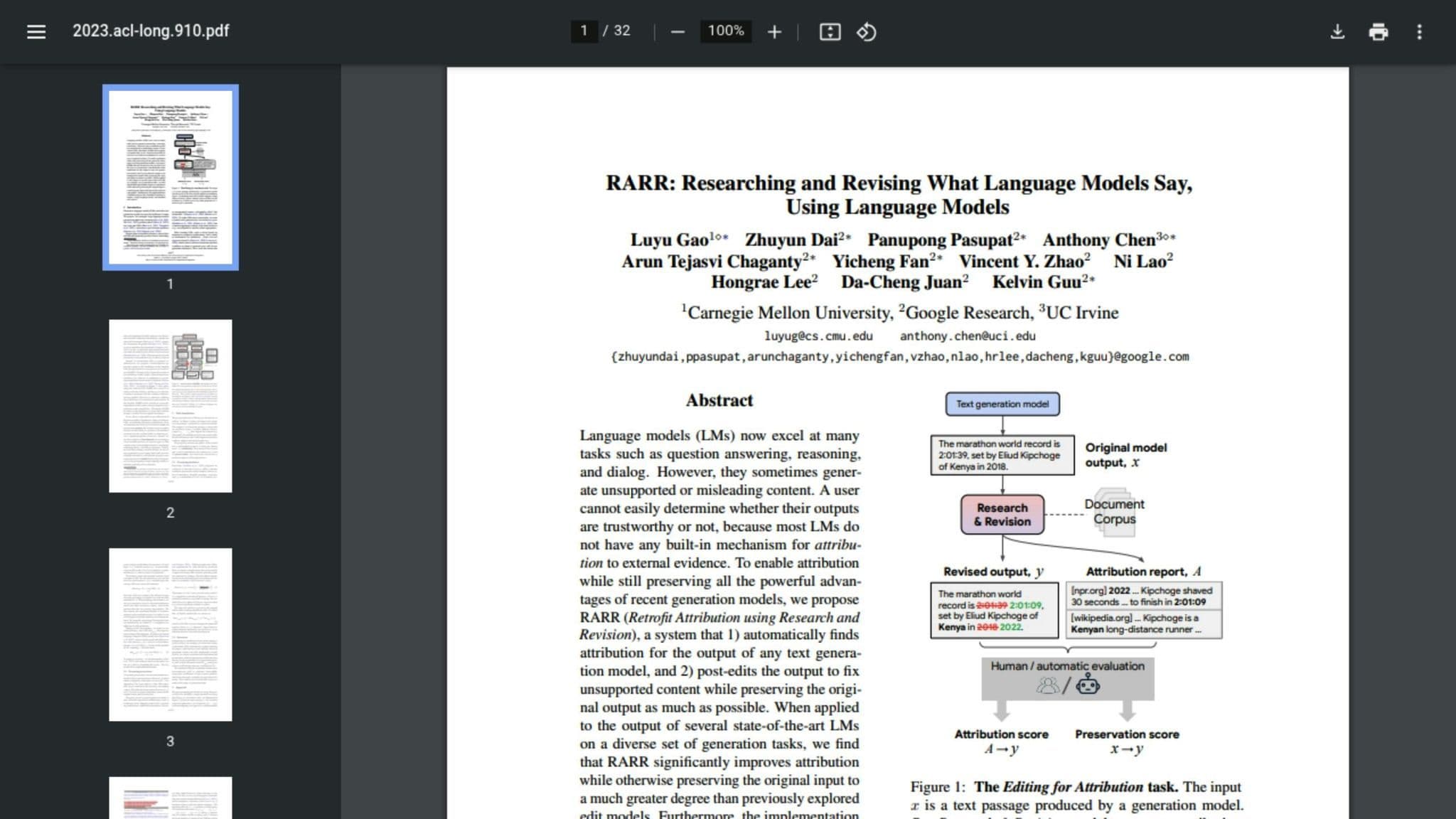Viewport: 1456px width, 819px height.
Task: Click the 'Text generation model' box in figure
Action: pos(1002,404)
